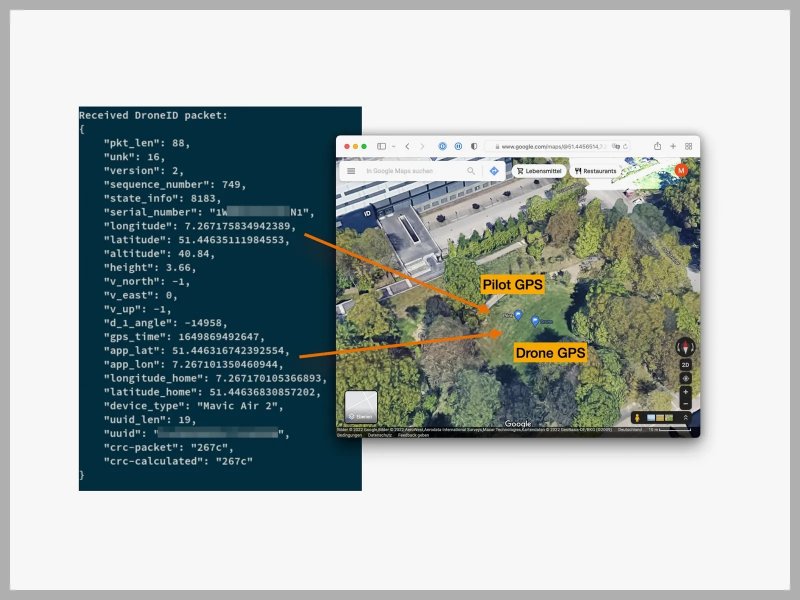The width and height of the screenshot is (800, 600).
Task: Go back with the Safari back arrow
Action: (407, 146)
